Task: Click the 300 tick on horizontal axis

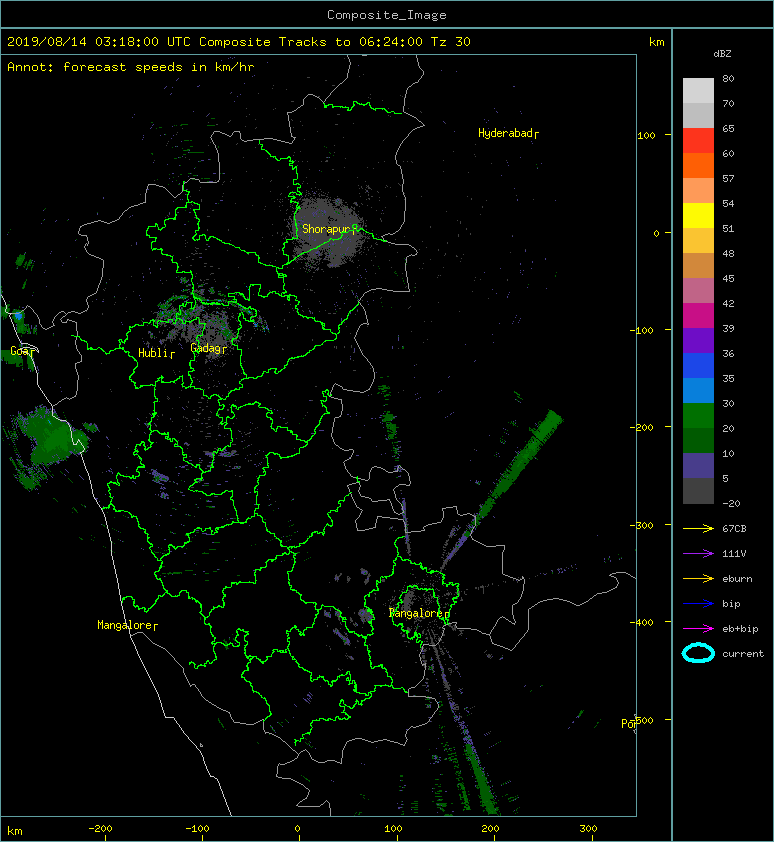Action: [x=588, y=829]
